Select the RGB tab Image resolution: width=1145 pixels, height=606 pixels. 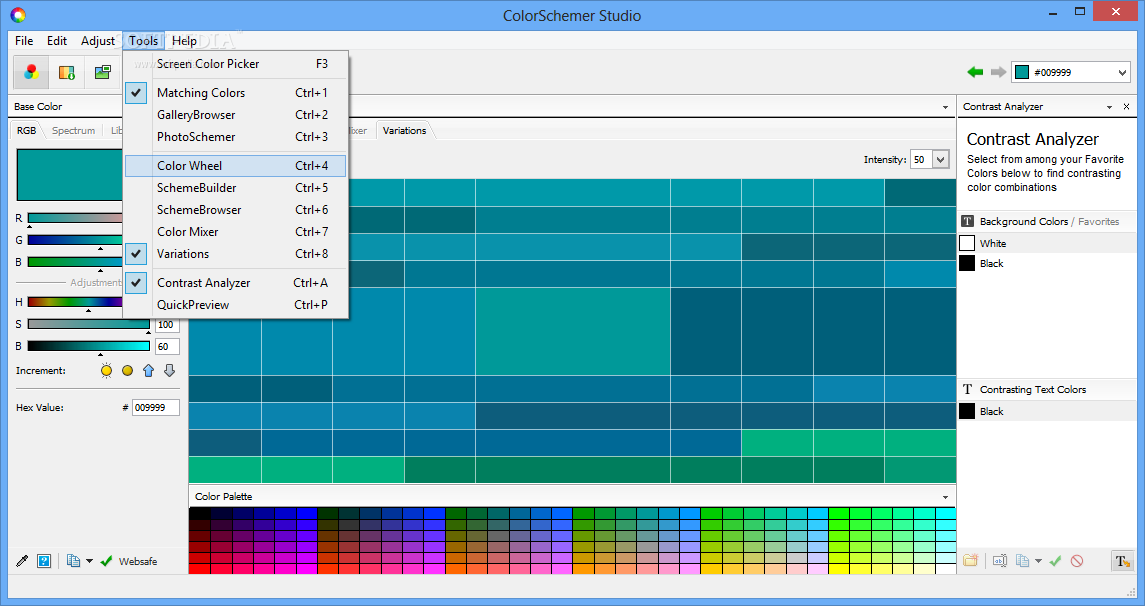26,130
